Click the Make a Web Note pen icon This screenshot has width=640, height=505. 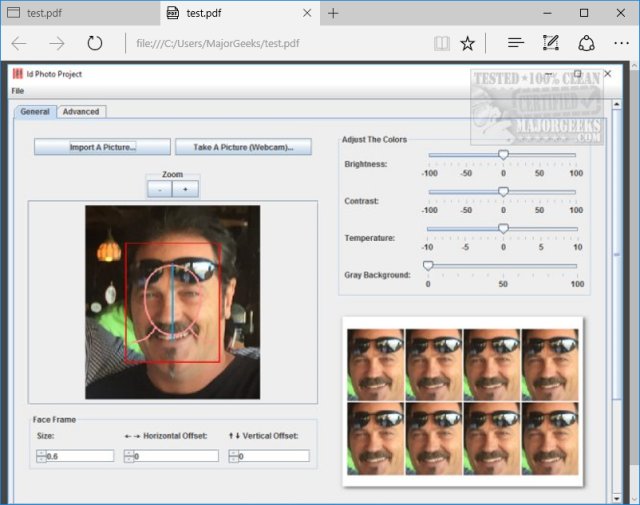point(550,43)
